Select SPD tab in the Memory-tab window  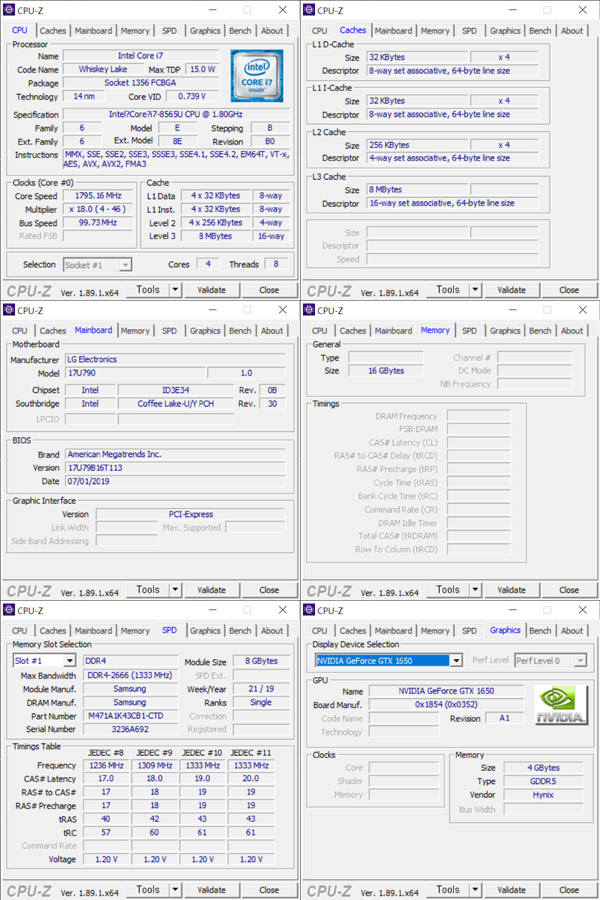click(x=469, y=331)
